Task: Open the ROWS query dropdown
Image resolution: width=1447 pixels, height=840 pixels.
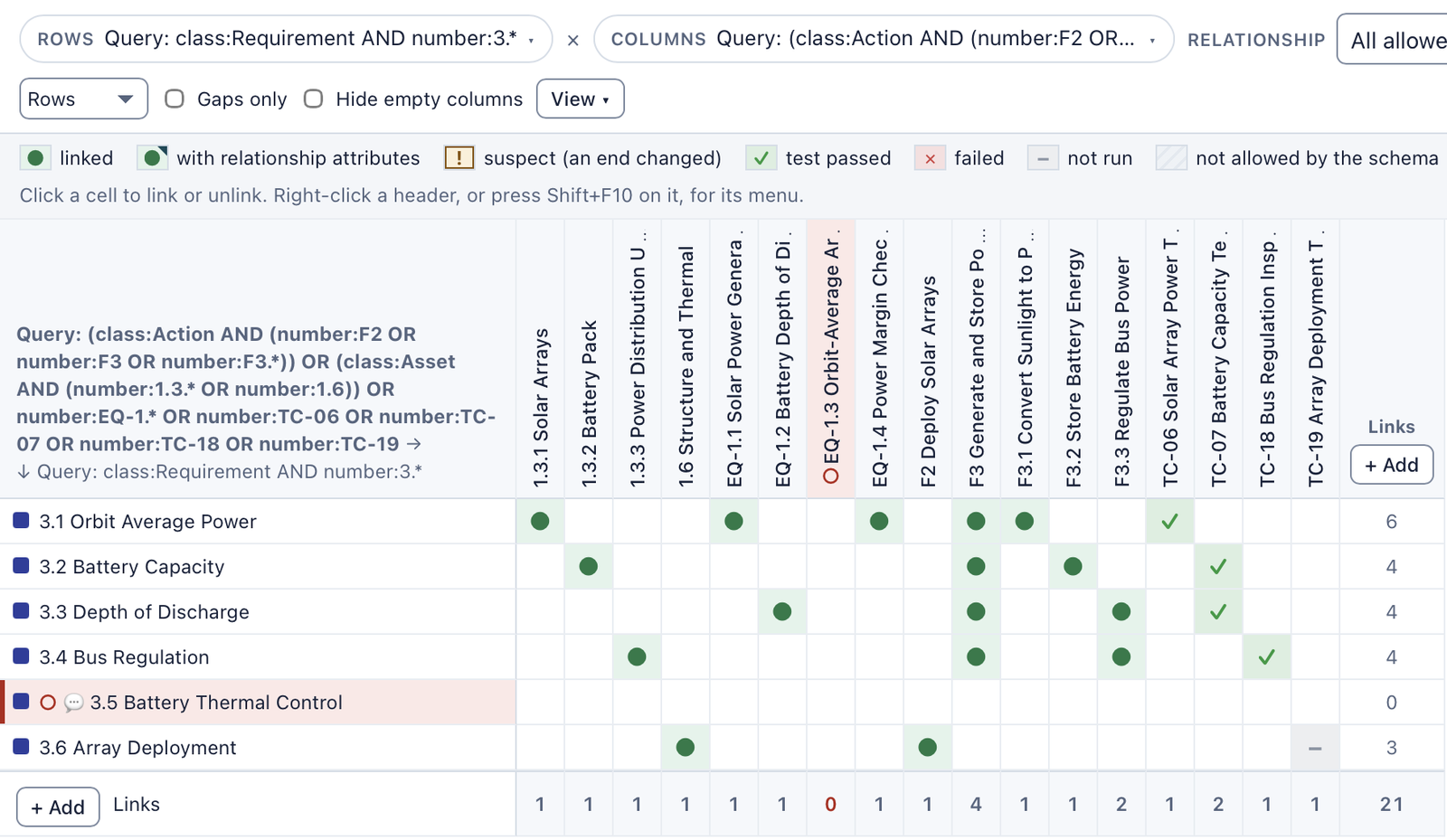Action: pyautogui.click(x=286, y=39)
